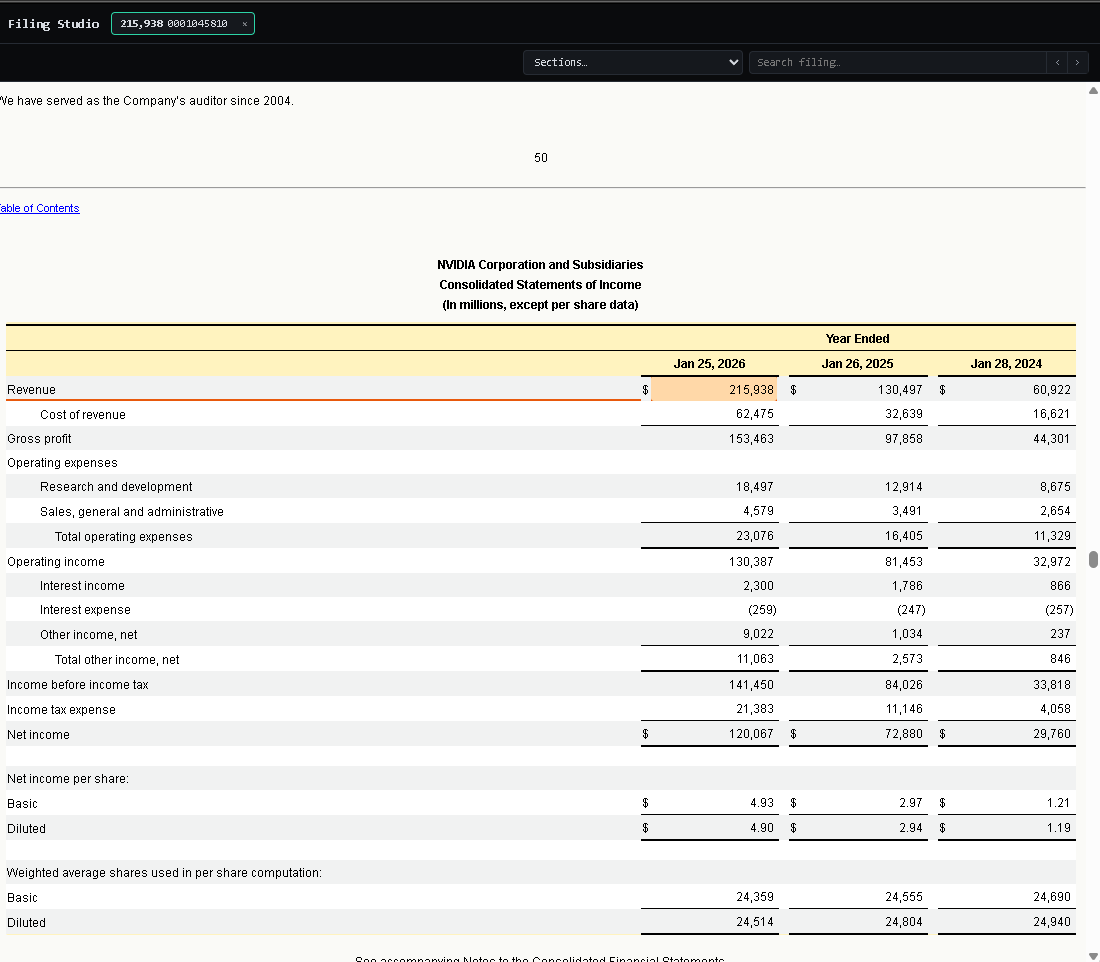Click diluted shares value 24,514
This screenshot has height=962, width=1100.
click(754, 922)
